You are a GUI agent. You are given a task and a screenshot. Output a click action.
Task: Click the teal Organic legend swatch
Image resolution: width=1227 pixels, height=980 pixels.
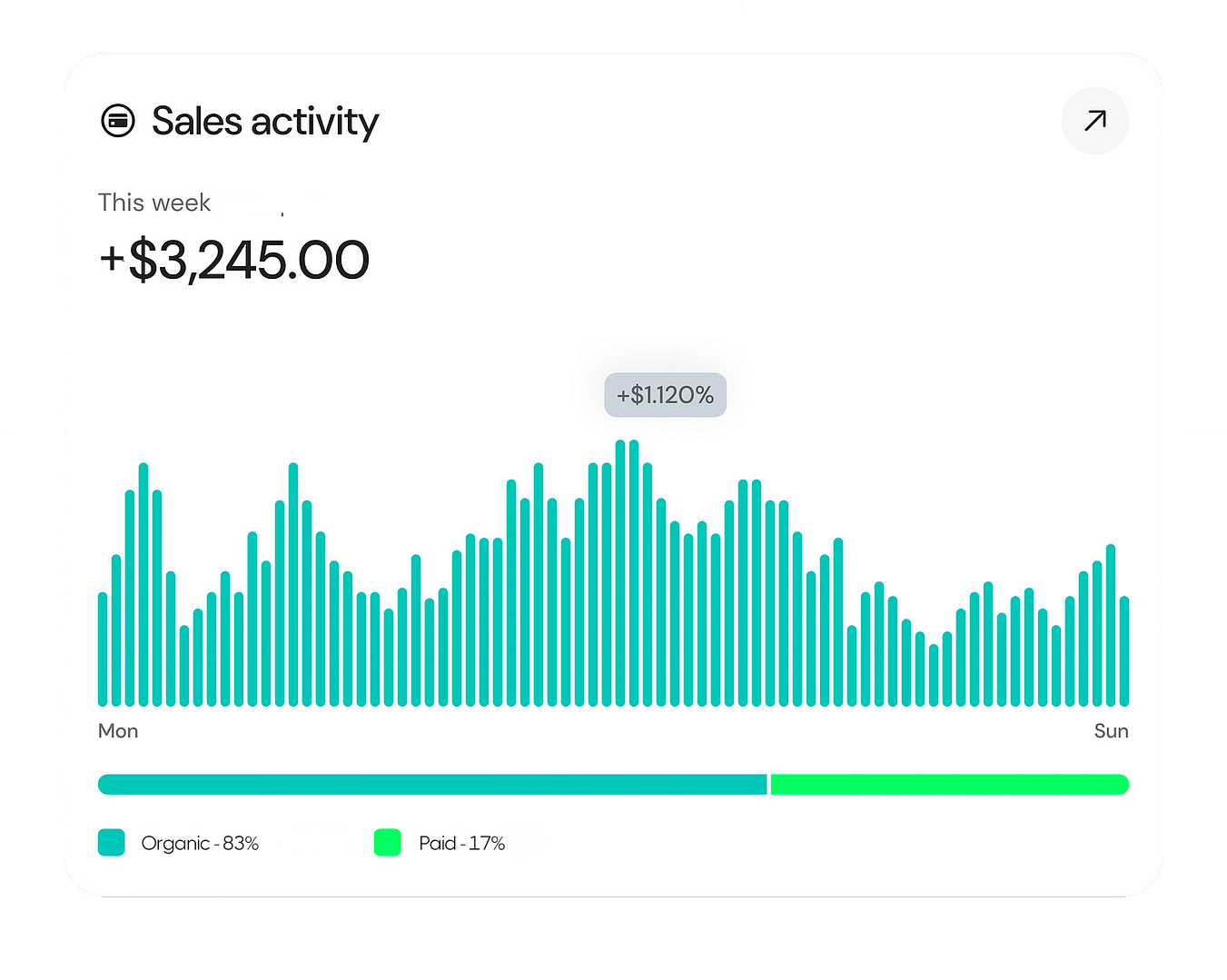(x=111, y=843)
